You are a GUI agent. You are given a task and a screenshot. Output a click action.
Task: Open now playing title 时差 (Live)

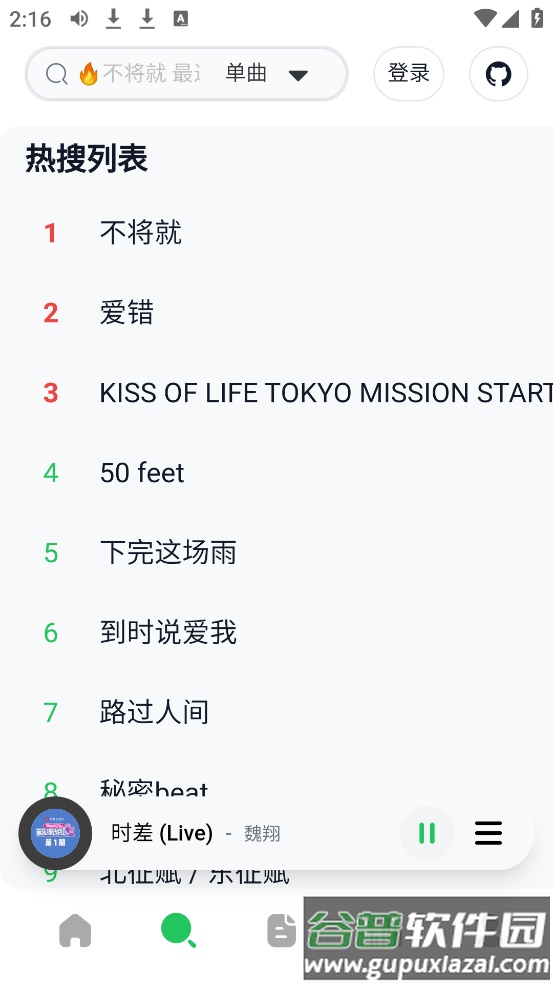coord(162,833)
